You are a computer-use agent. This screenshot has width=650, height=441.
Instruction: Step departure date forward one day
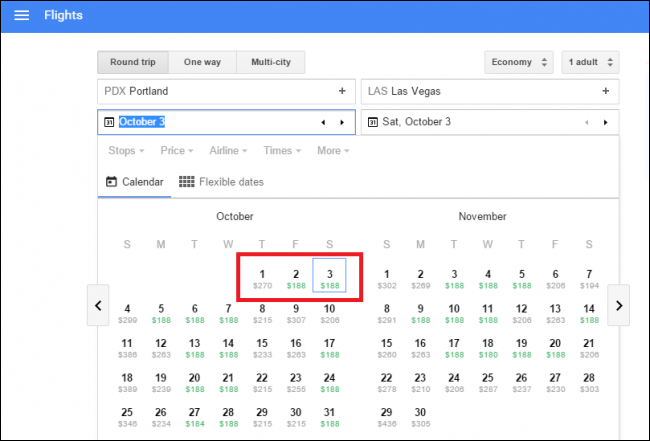pyautogui.click(x=342, y=122)
